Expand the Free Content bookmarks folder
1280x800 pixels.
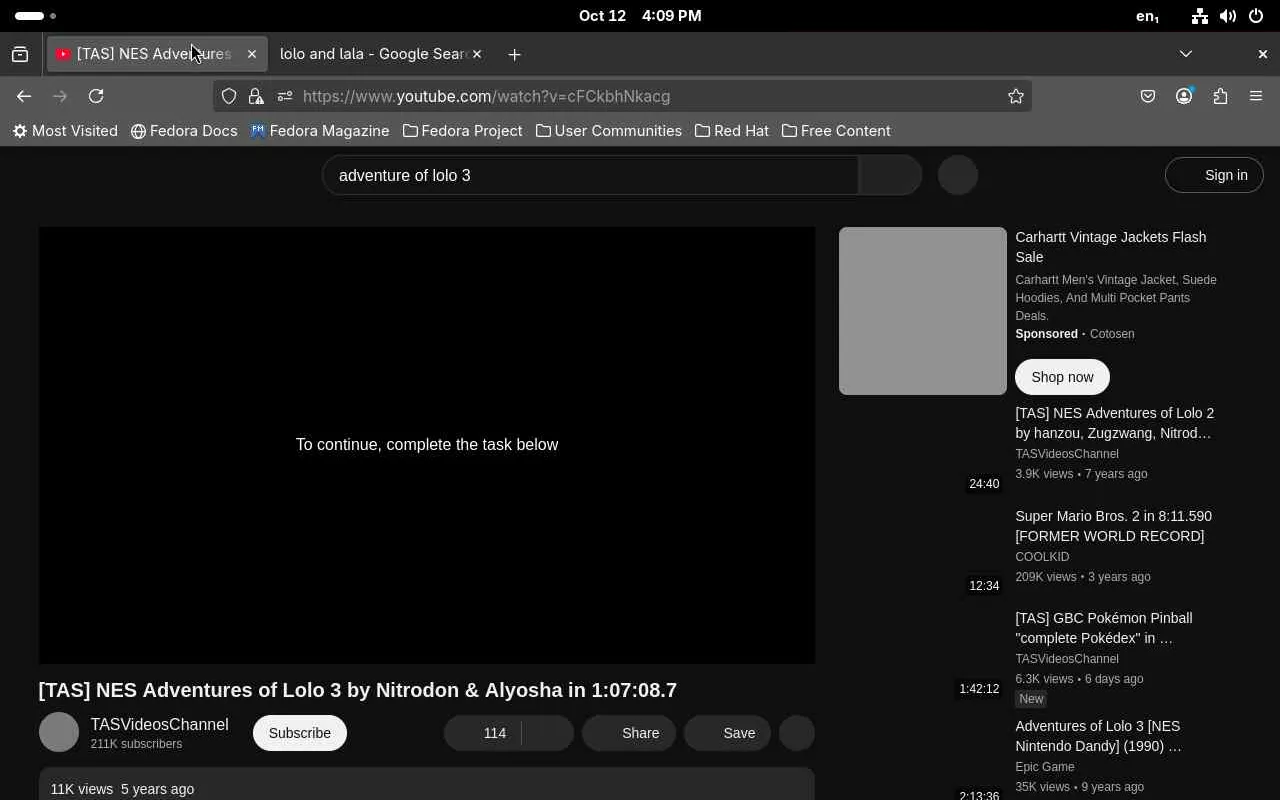tap(836, 131)
